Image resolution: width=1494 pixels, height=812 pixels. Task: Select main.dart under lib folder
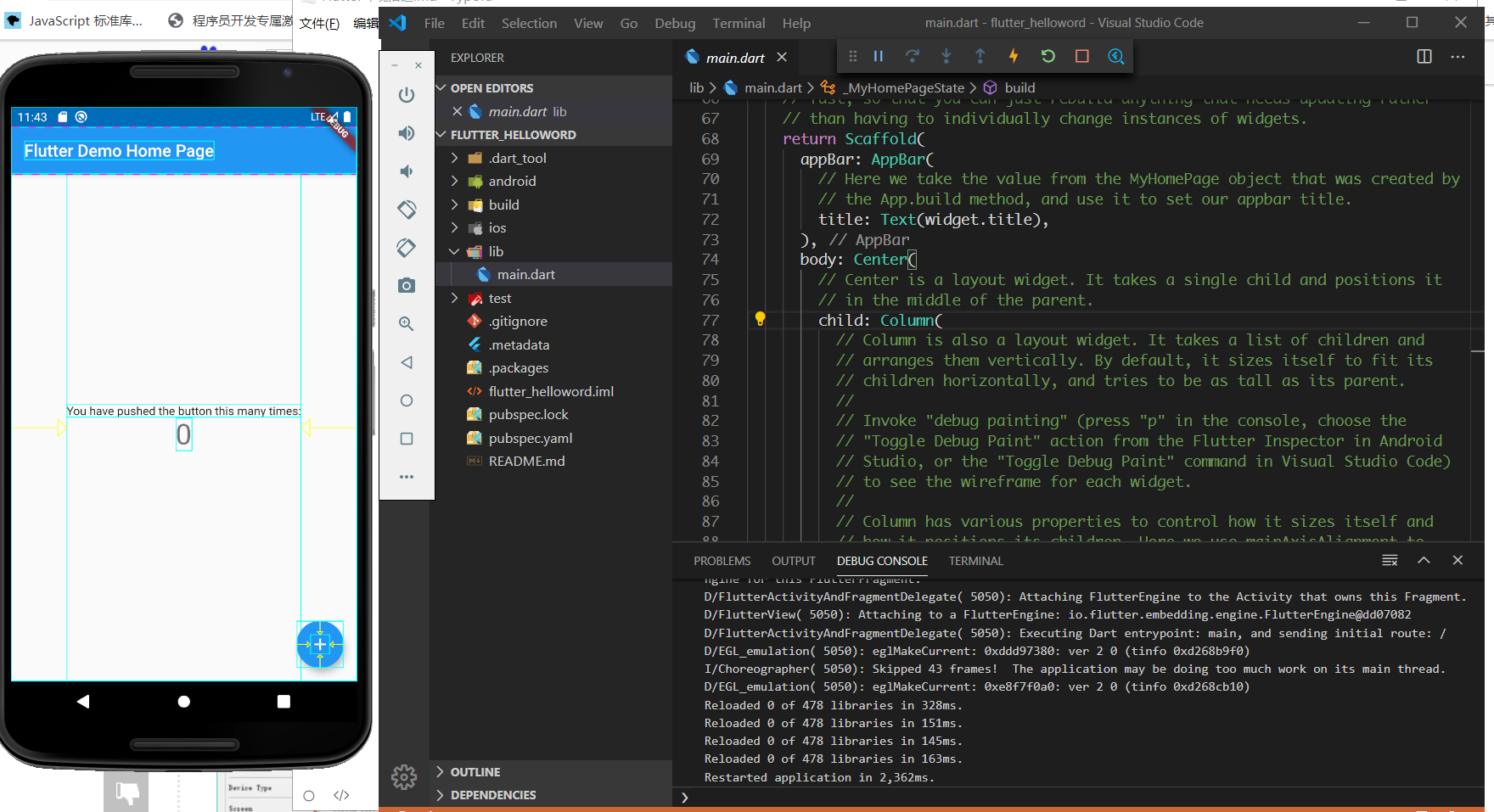[x=553, y=274]
